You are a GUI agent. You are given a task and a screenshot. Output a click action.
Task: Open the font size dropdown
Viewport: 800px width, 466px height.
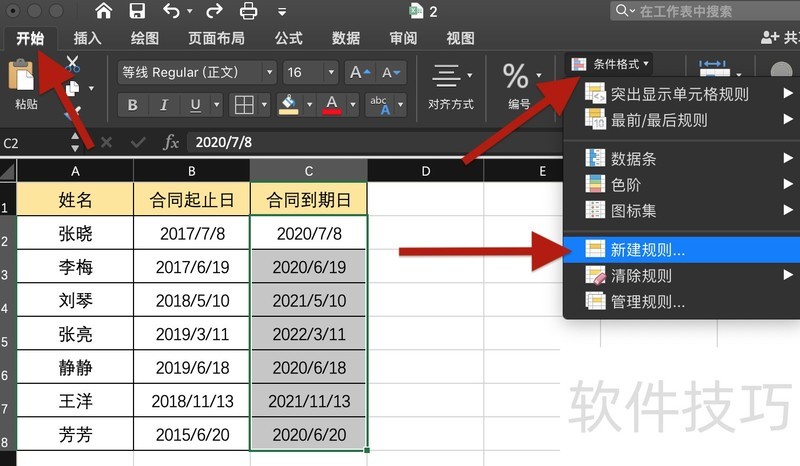[331, 73]
